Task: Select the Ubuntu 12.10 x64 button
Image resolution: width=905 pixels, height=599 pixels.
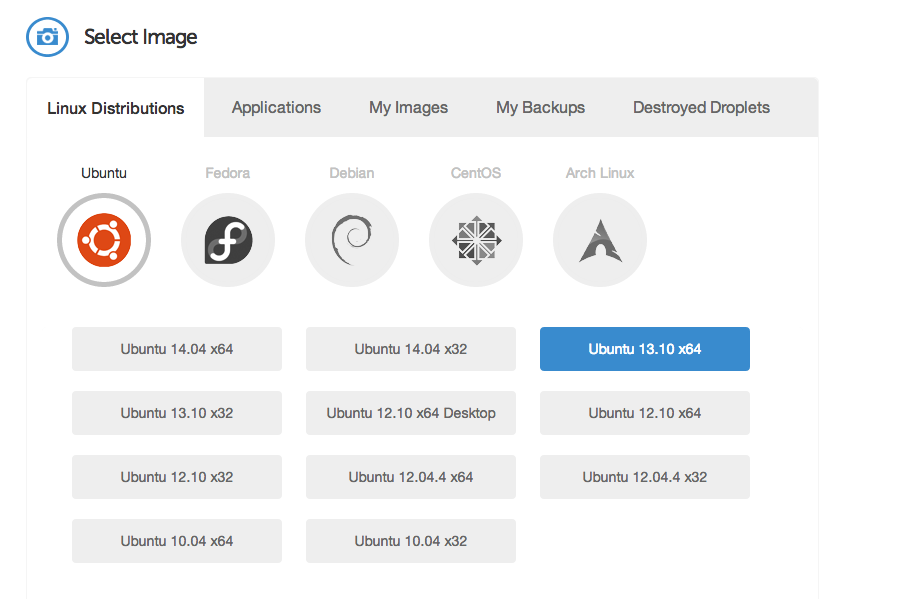Action: (645, 413)
